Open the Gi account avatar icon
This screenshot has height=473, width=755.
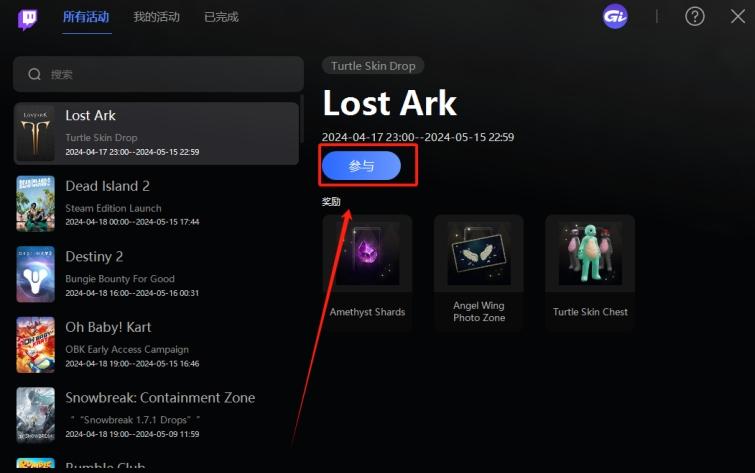point(615,17)
